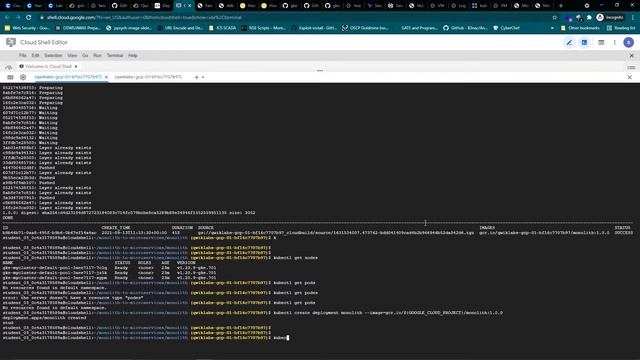The height and width of the screenshot is (360, 640).
Task: Click the Cloud Shell Editor logo
Action: [11, 42]
